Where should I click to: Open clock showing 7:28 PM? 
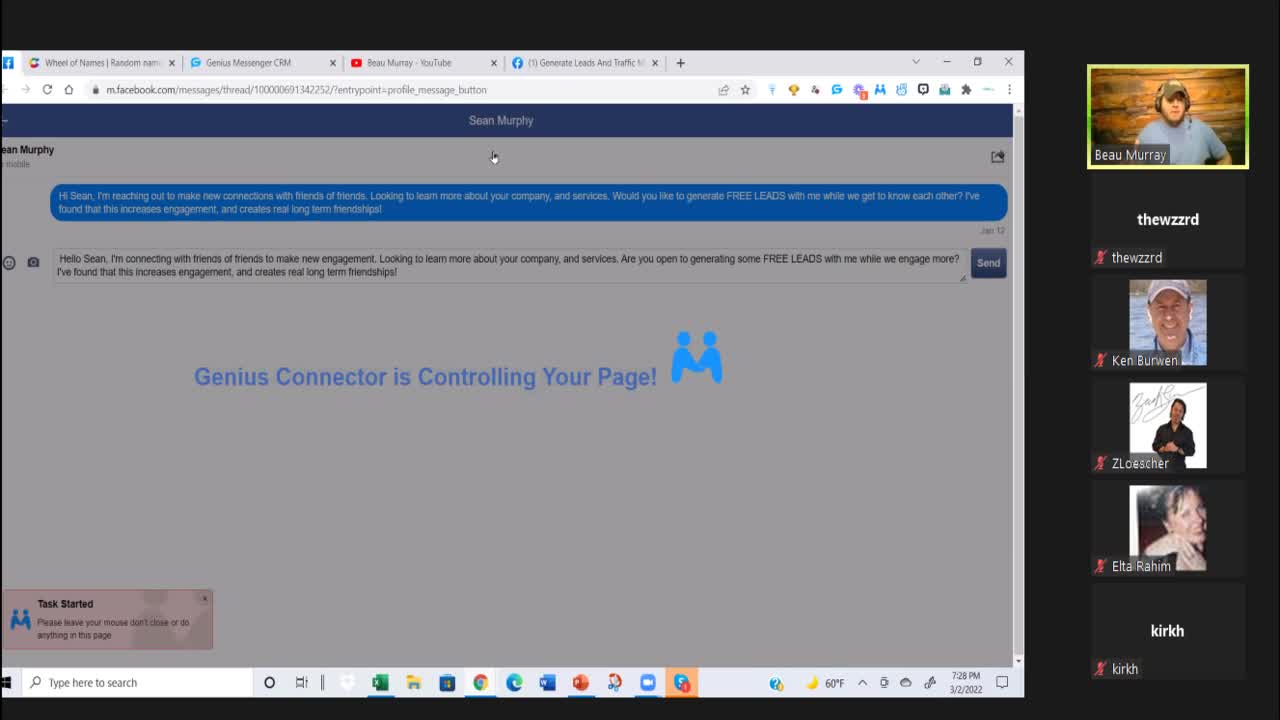point(966,683)
